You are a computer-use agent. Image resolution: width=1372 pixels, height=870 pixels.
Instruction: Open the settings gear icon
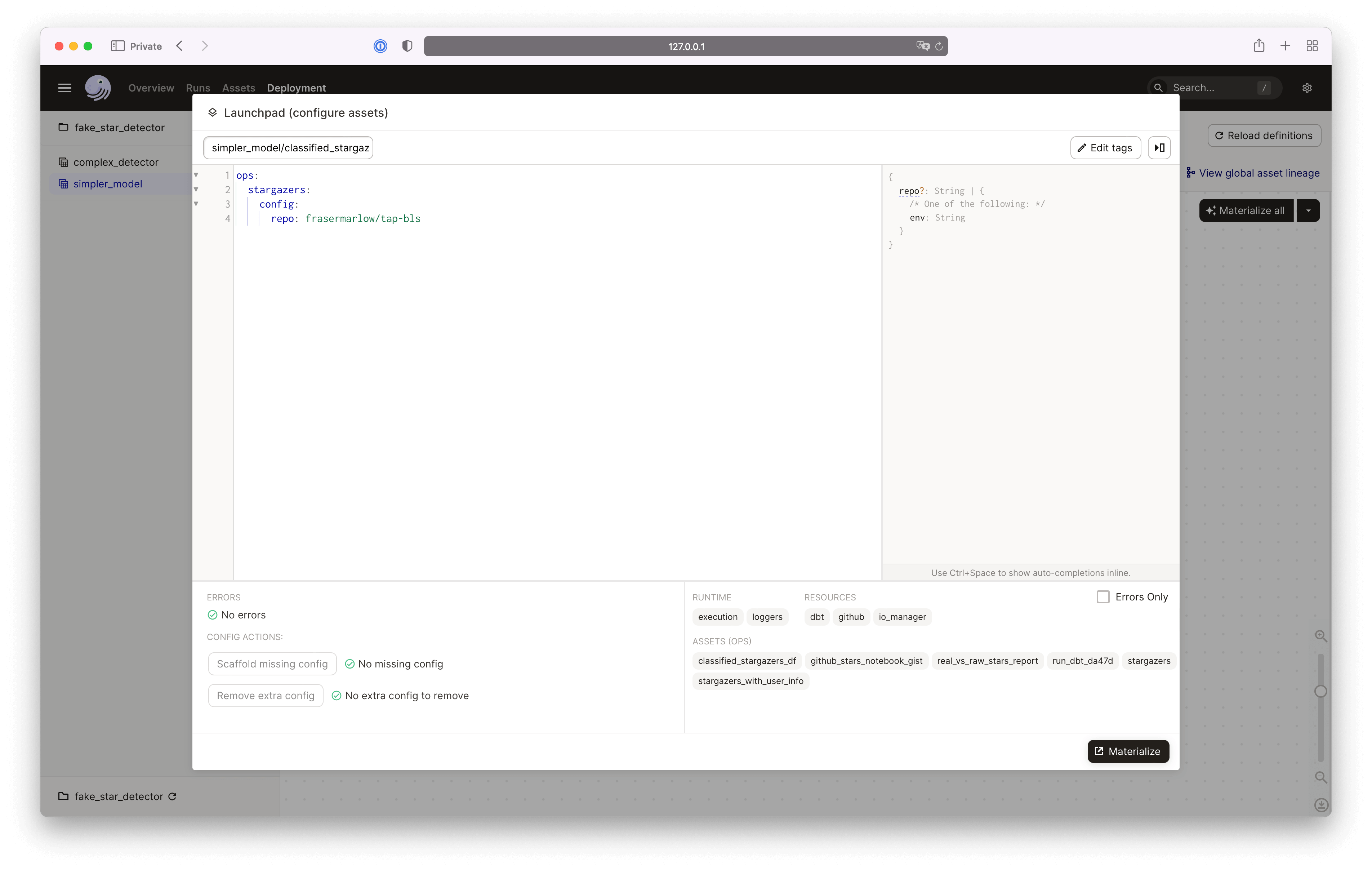tap(1307, 88)
